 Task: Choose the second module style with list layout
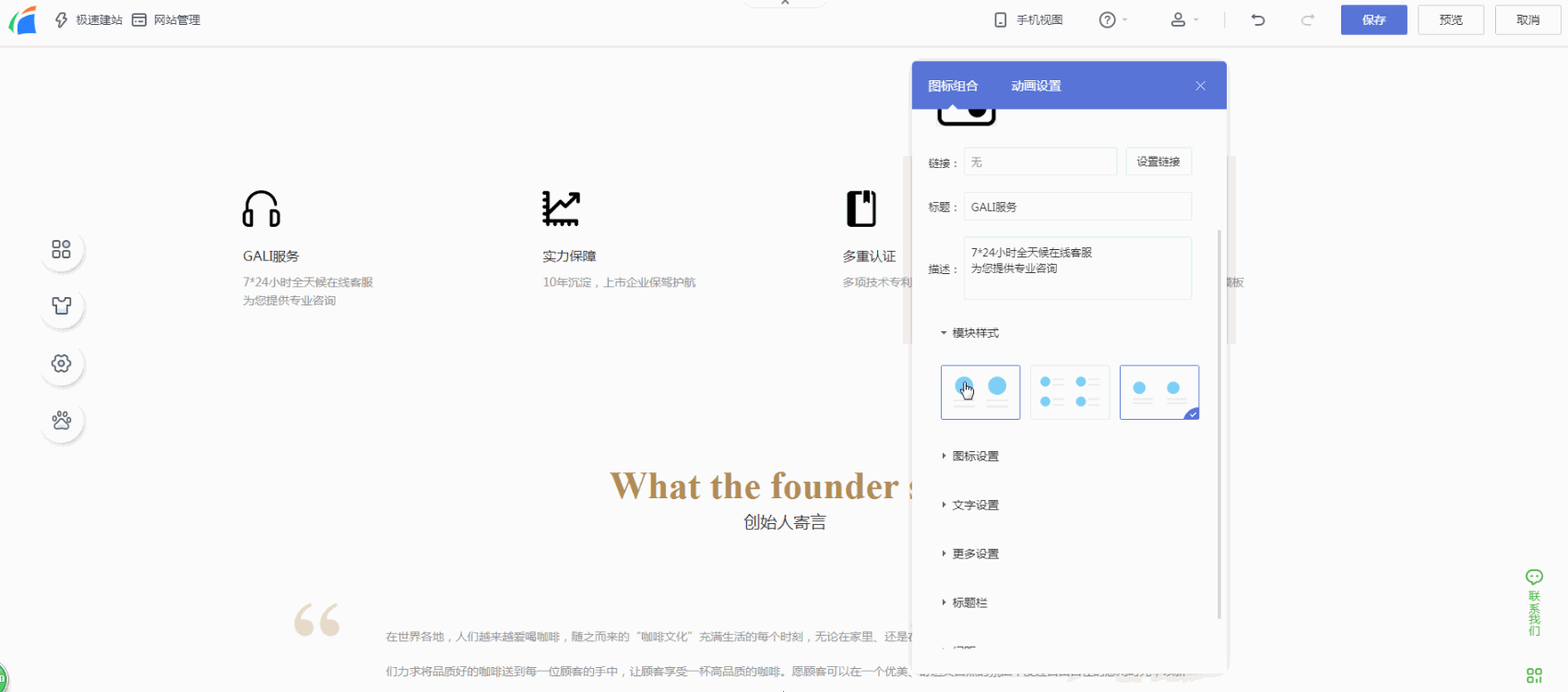coord(1070,392)
